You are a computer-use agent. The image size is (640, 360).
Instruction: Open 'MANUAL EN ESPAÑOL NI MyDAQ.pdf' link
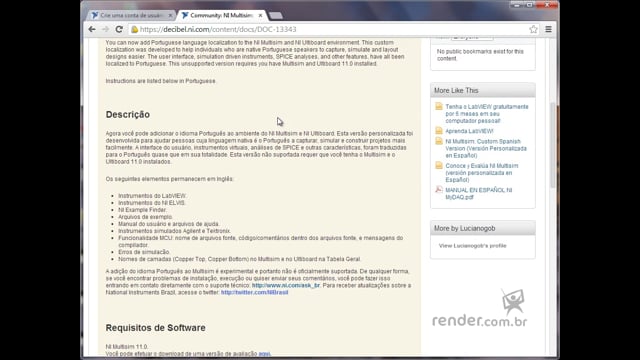tap(478, 193)
